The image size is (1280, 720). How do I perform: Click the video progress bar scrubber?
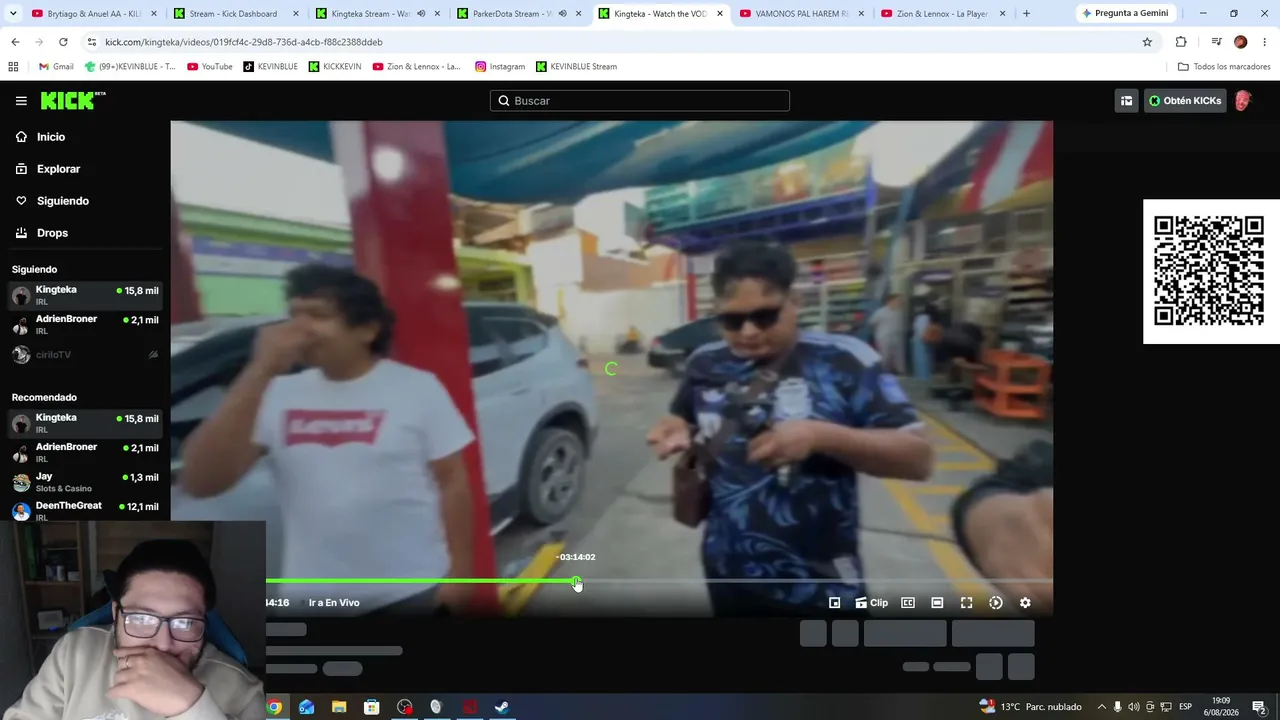(x=577, y=581)
